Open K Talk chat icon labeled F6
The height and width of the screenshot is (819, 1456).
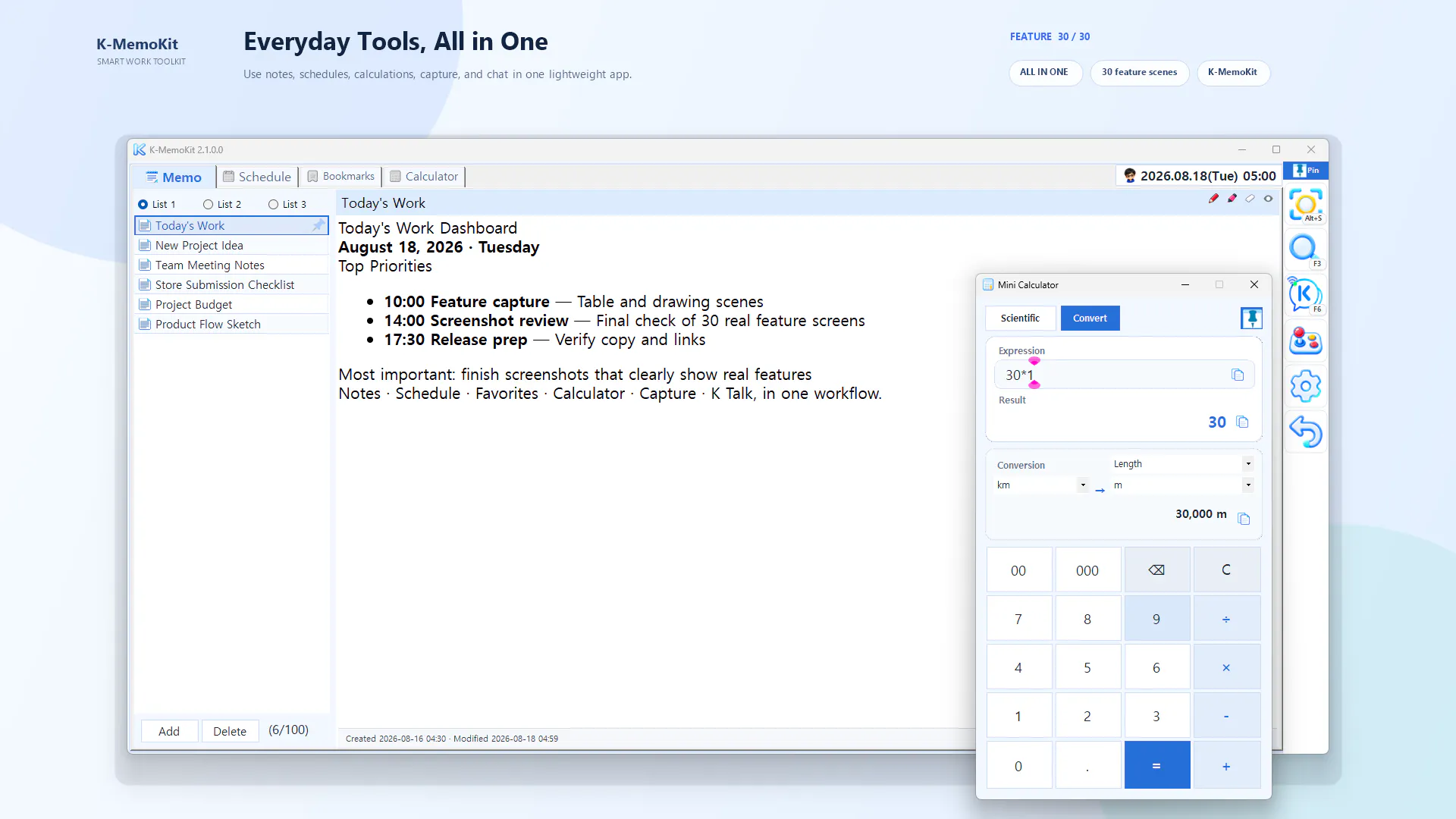point(1306,295)
